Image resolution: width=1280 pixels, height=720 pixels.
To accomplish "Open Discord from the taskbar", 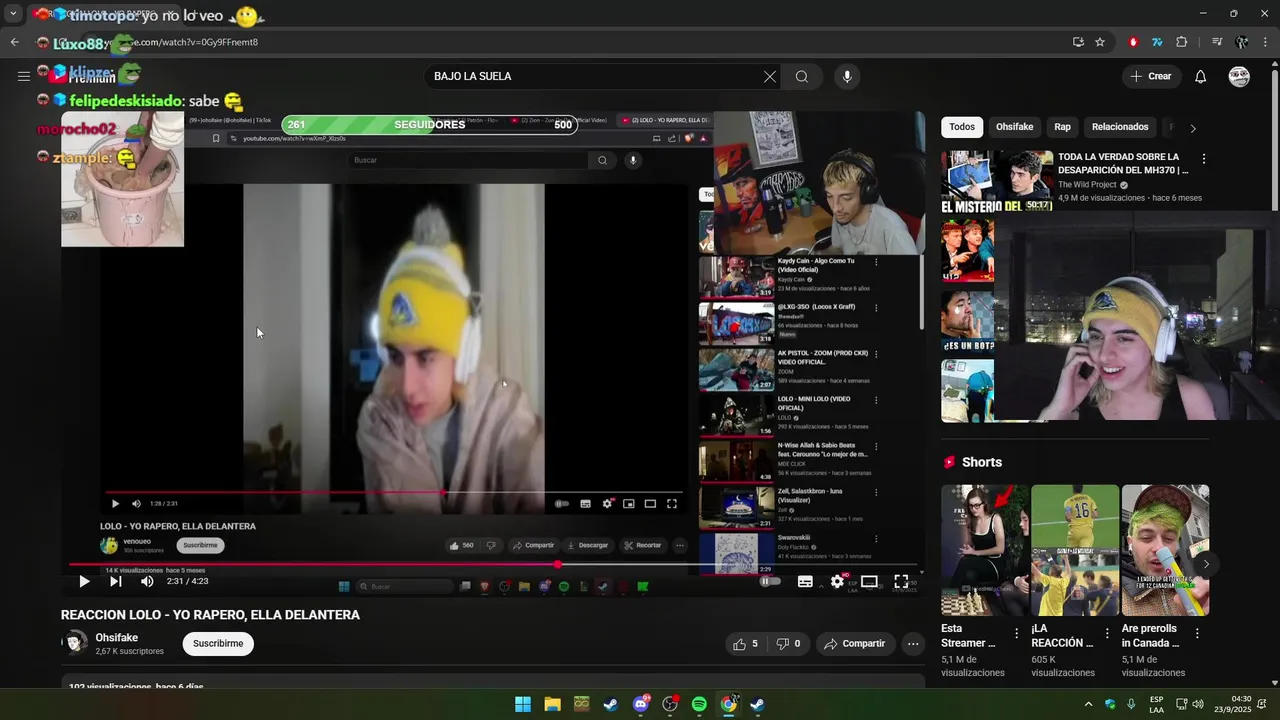I will tap(641, 704).
